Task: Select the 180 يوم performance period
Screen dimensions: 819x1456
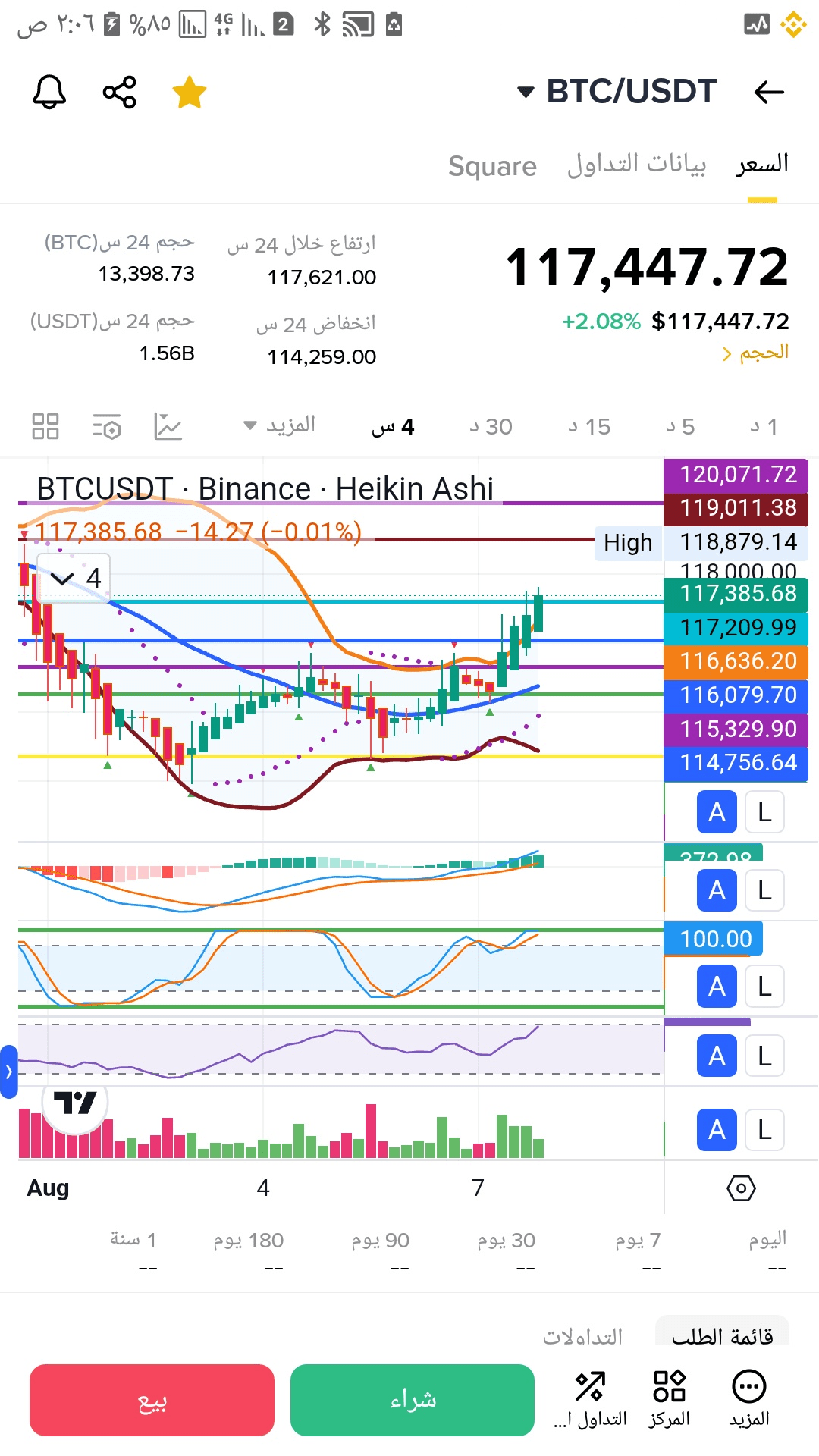Action: coord(249,1251)
